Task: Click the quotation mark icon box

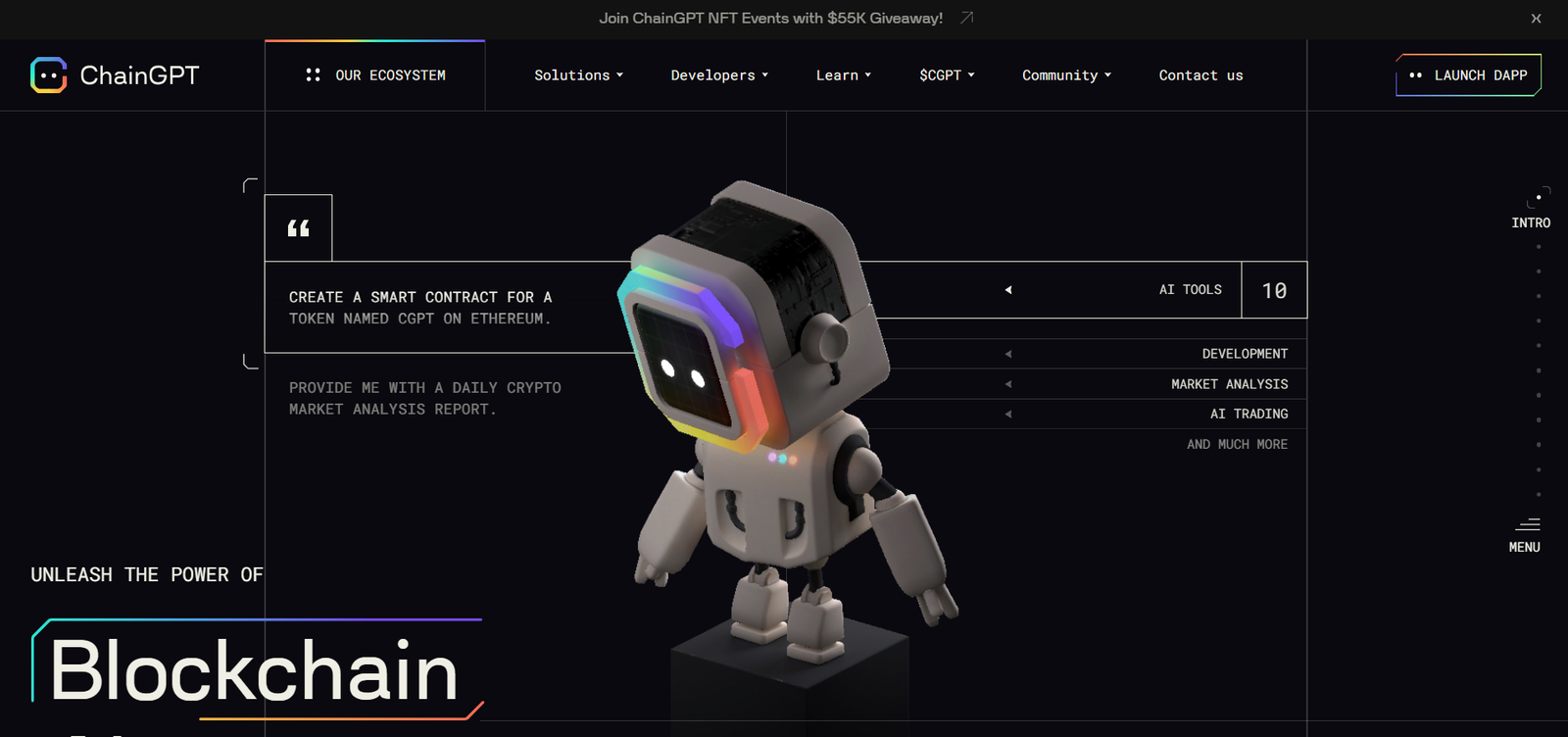Action: pos(298,228)
